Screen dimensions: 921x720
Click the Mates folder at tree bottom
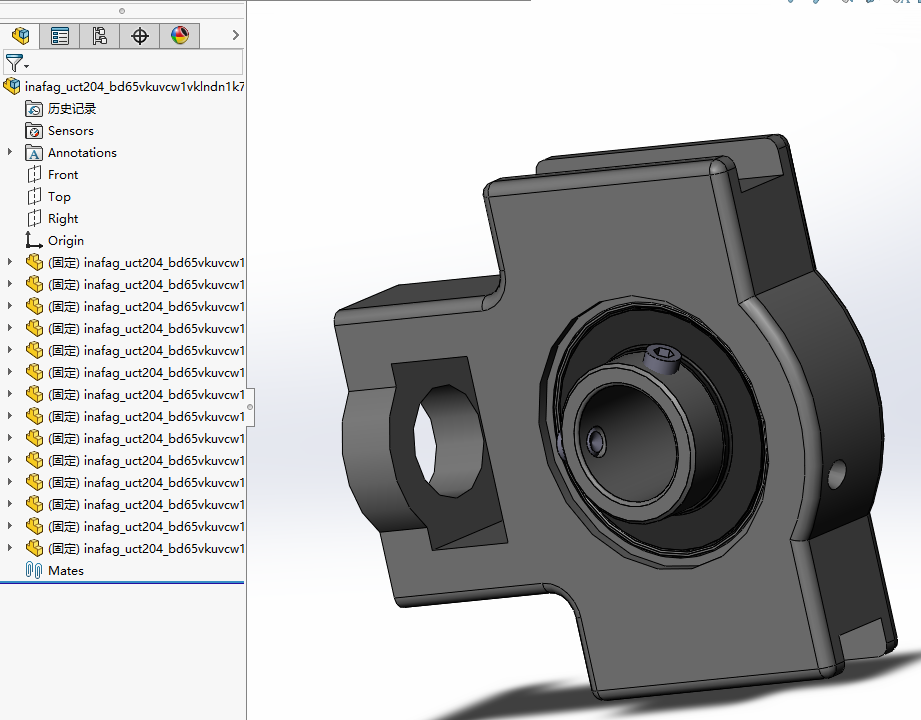[66, 570]
